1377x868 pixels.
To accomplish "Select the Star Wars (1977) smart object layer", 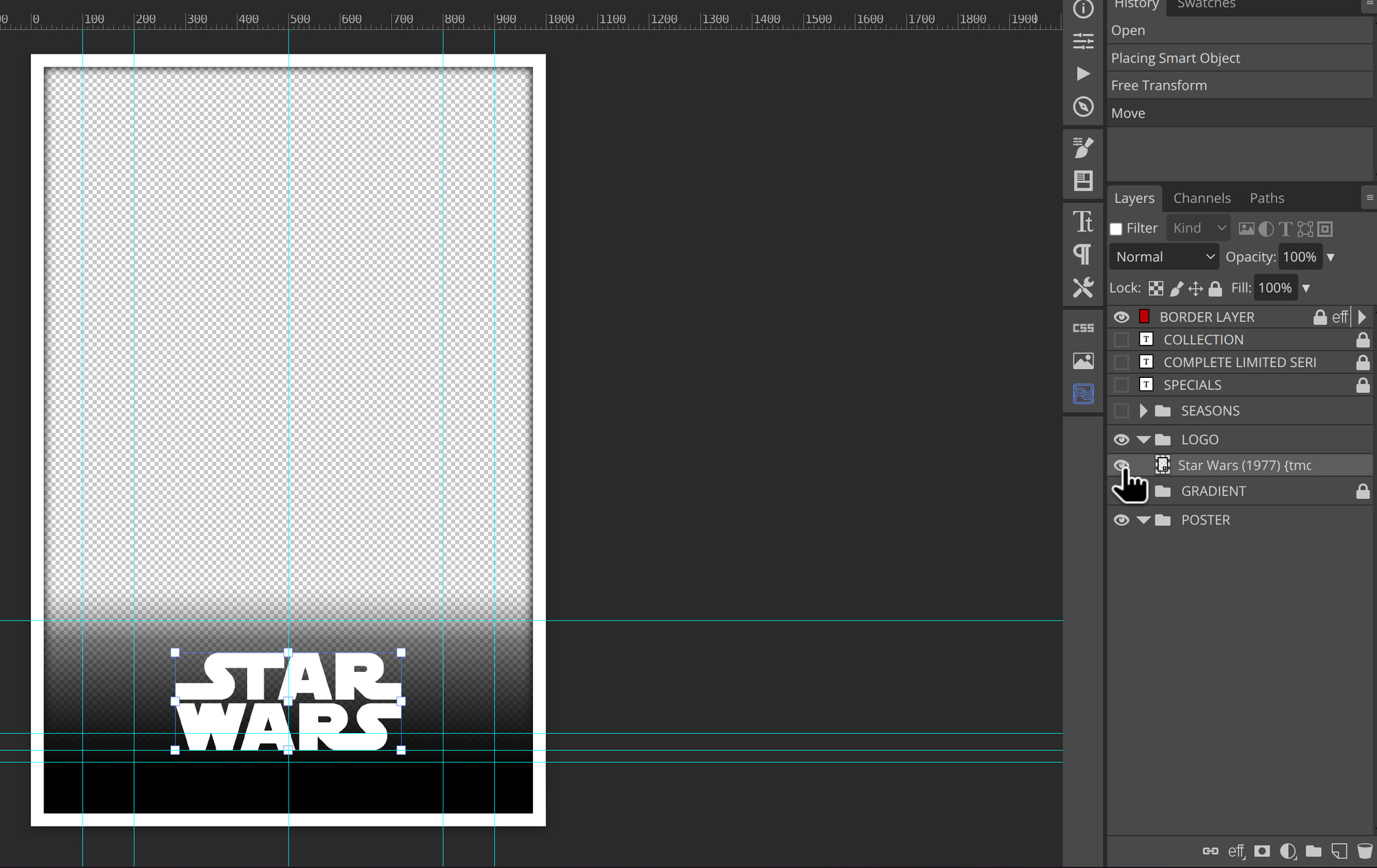I will pyautogui.click(x=1239, y=465).
